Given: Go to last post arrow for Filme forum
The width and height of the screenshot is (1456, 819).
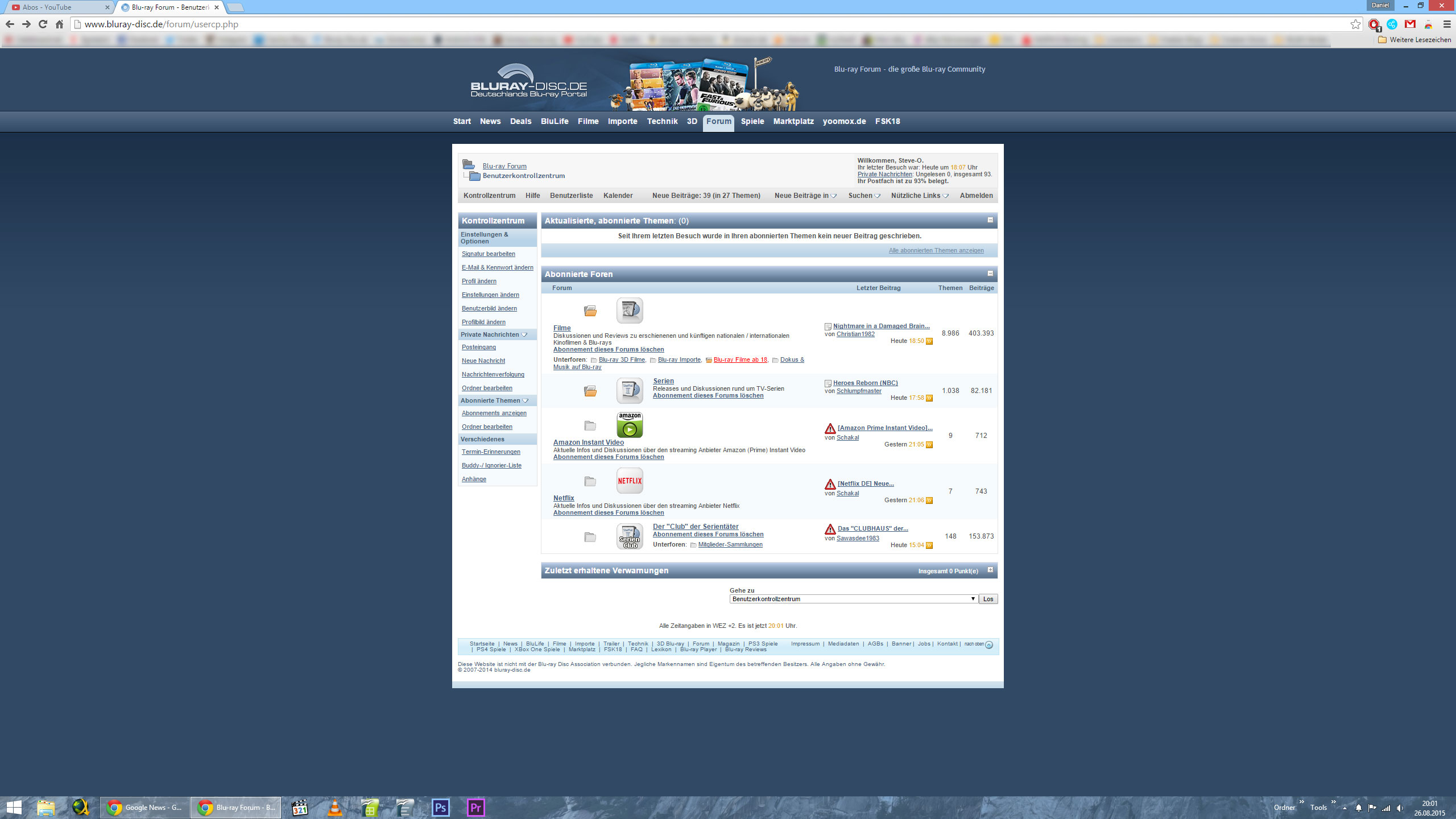Looking at the screenshot, I should 929,341.
